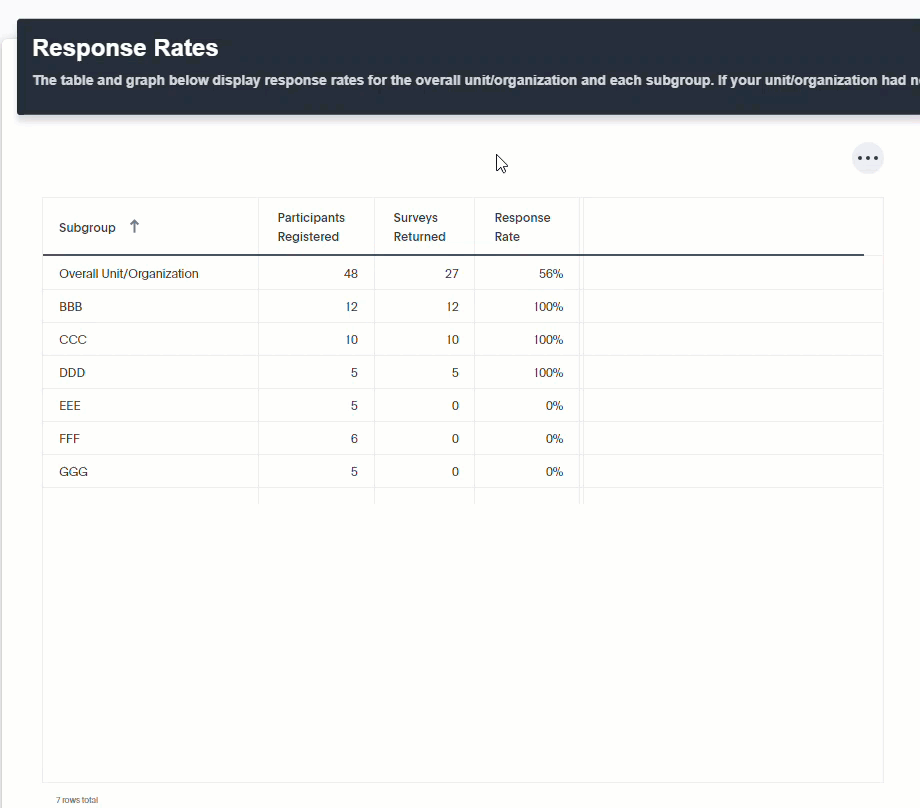
Task: Click the 7 rows total label
Action: pyautogui.click(x=77, y=800)
